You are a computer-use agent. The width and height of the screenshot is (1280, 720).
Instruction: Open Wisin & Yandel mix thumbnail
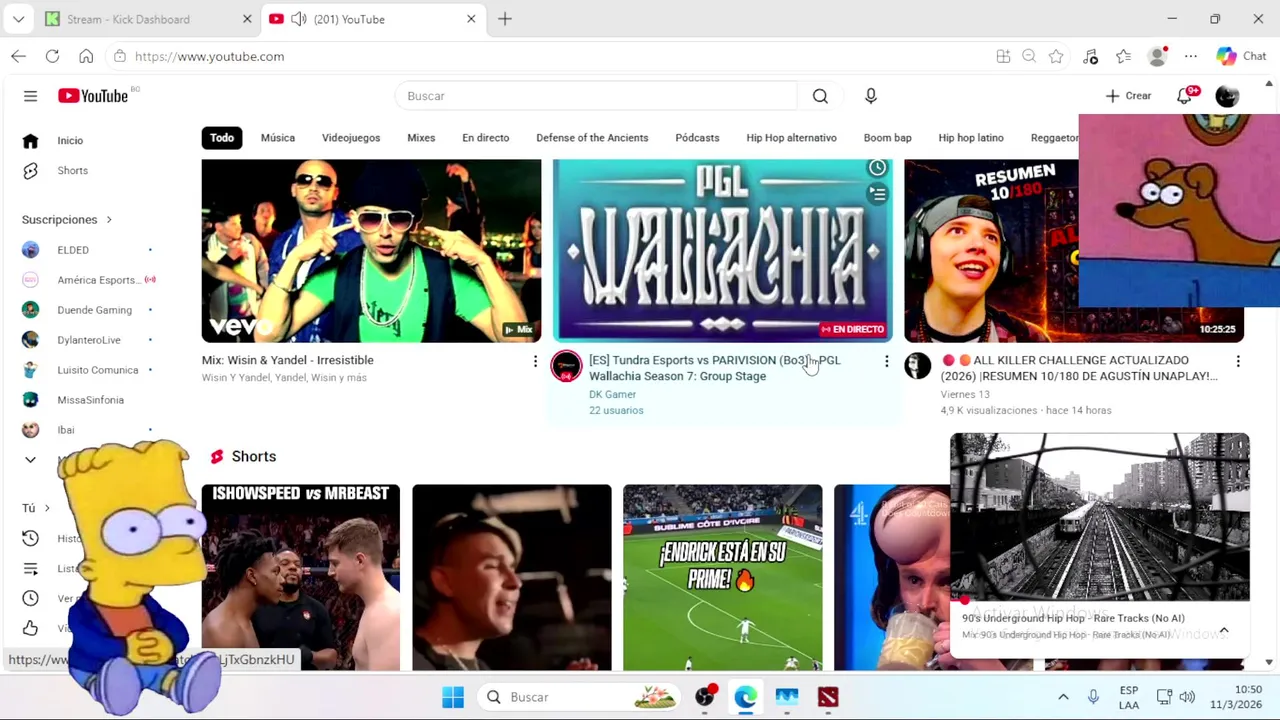tap(371, 250)
